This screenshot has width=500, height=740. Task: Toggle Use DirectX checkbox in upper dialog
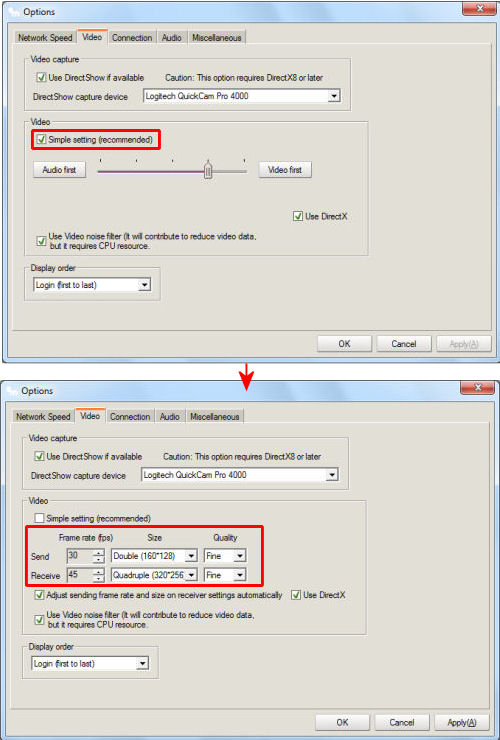298,216
